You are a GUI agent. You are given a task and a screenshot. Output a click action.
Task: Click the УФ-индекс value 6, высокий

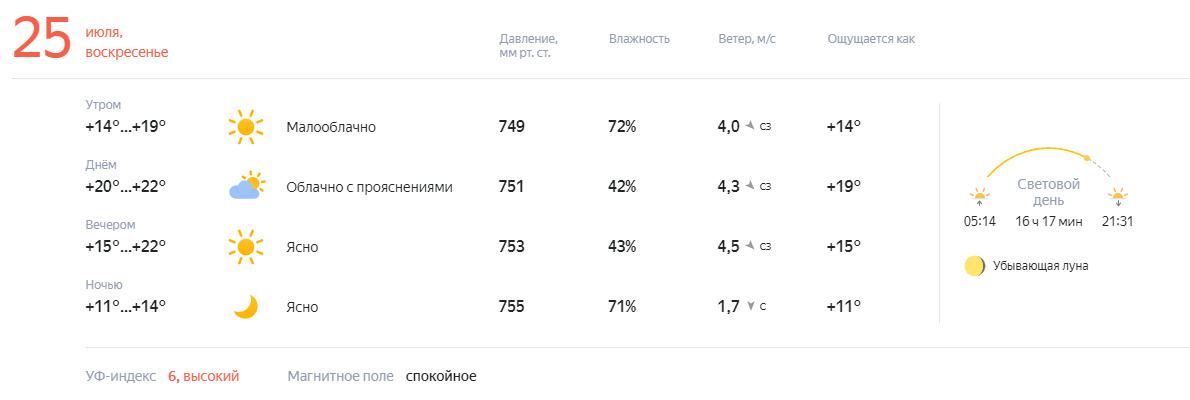pos(203,376)
